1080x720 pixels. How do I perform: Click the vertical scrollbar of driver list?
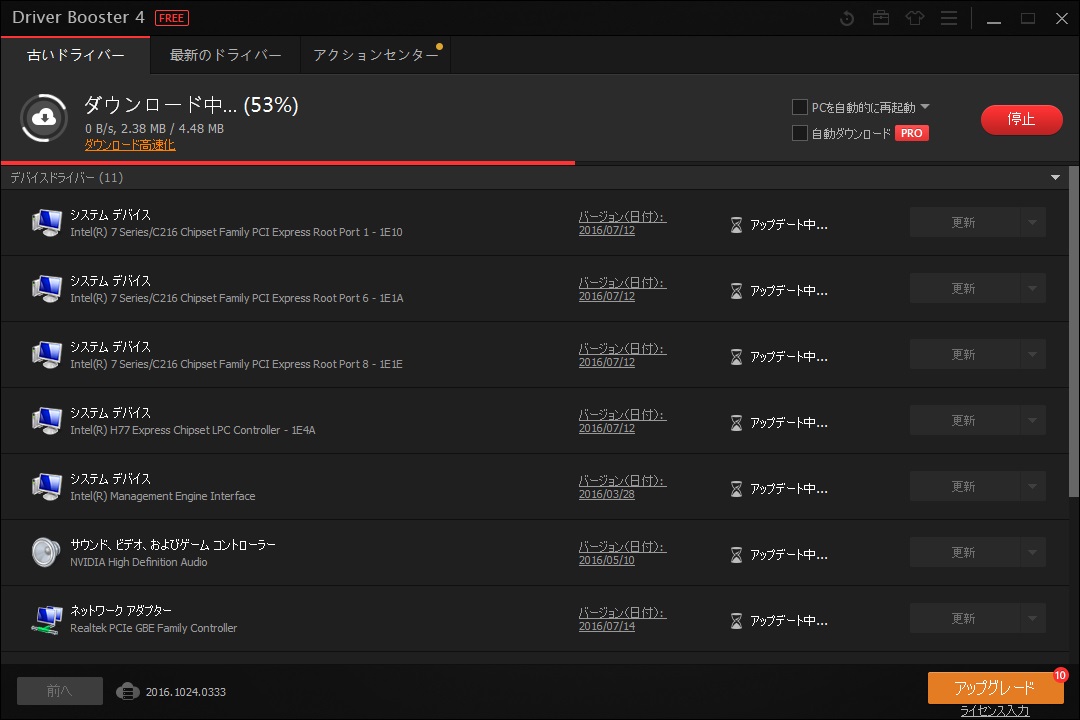point(1074,331)
